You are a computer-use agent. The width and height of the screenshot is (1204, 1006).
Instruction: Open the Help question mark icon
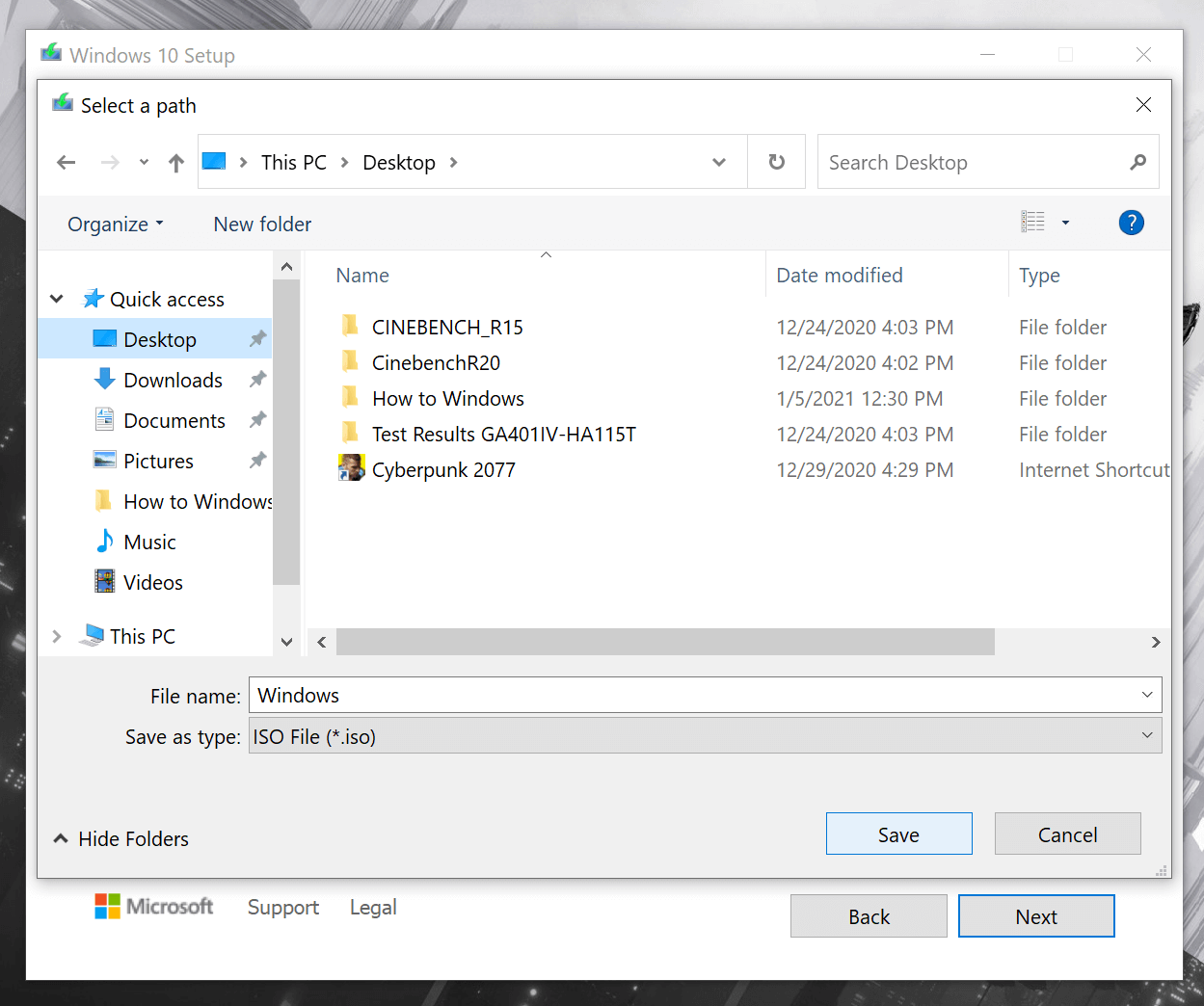[x=1131, y=223]
